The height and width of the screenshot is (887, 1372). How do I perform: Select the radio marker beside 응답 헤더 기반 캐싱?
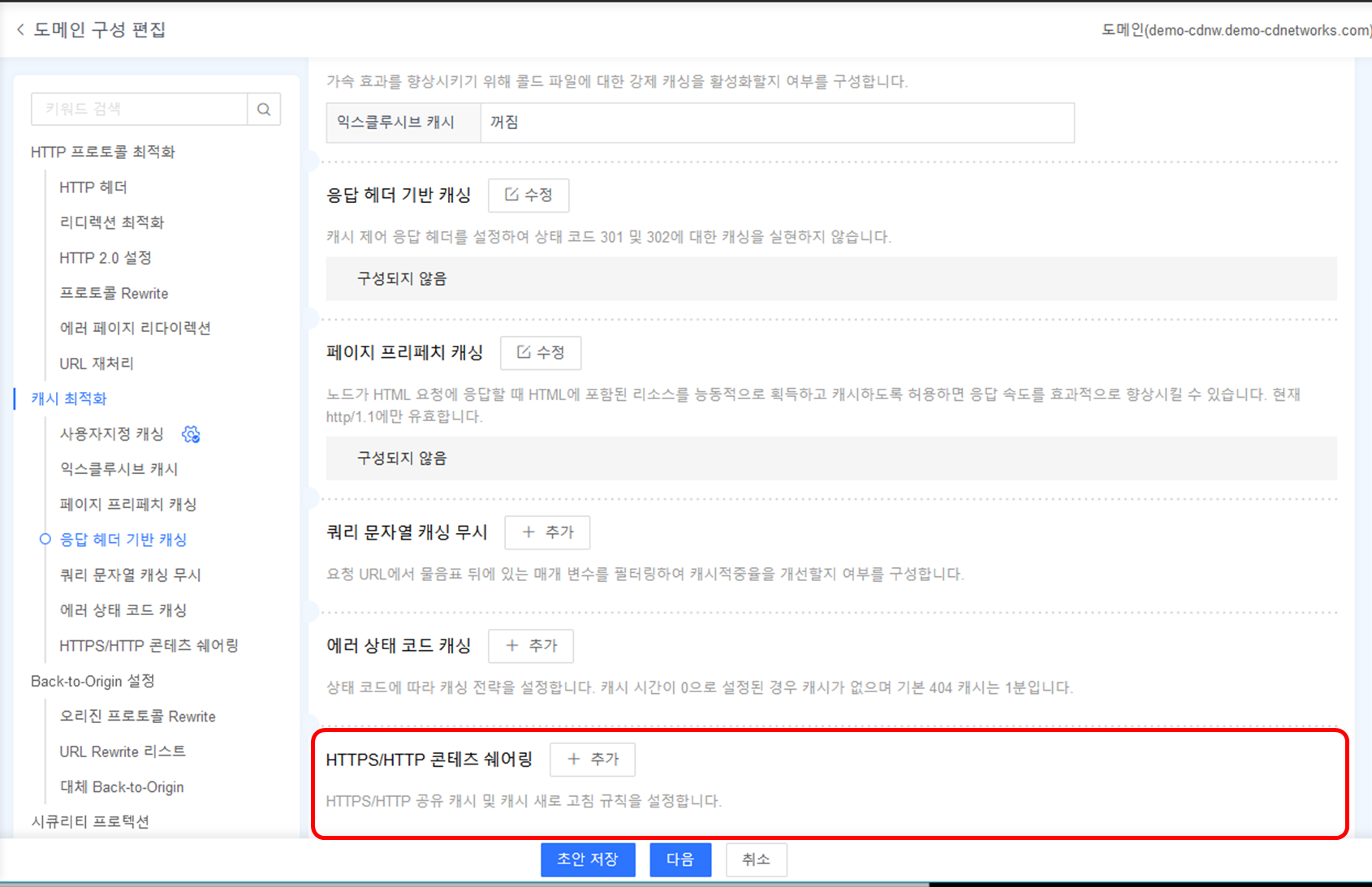pyautogui.click(x=45, y=539)
